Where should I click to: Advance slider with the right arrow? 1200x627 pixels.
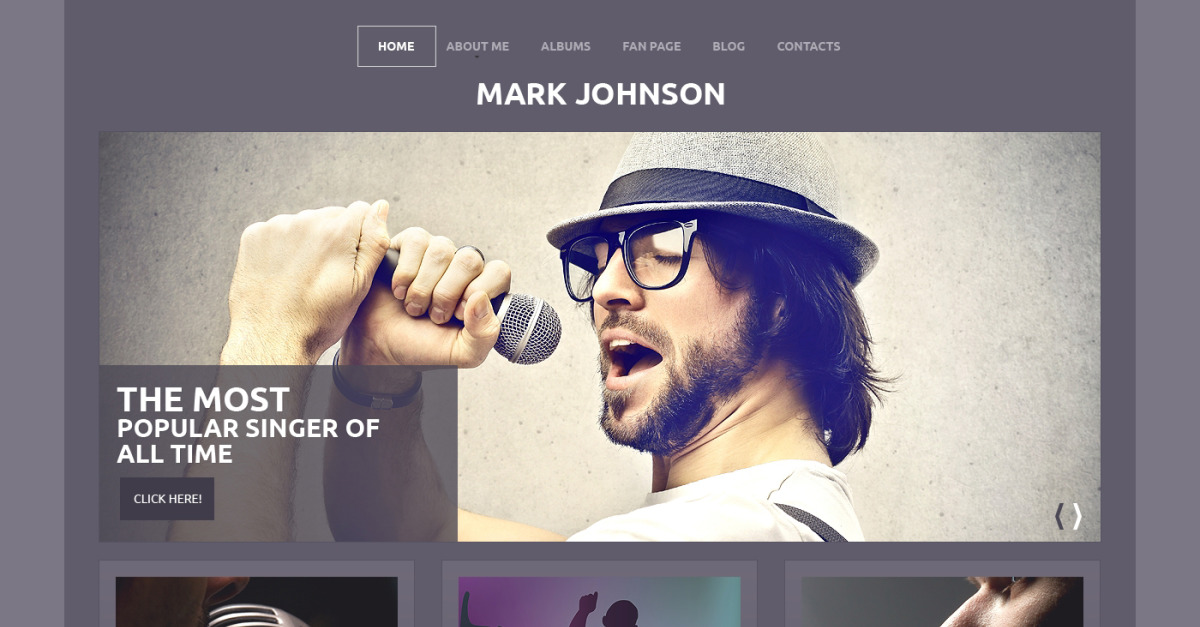[x=1077, y=516]
